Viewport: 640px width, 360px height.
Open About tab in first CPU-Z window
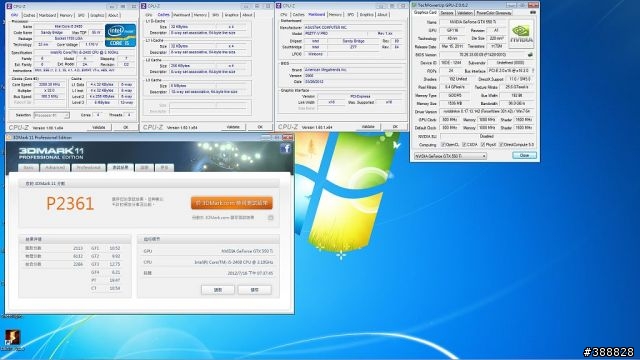point(113,15)
